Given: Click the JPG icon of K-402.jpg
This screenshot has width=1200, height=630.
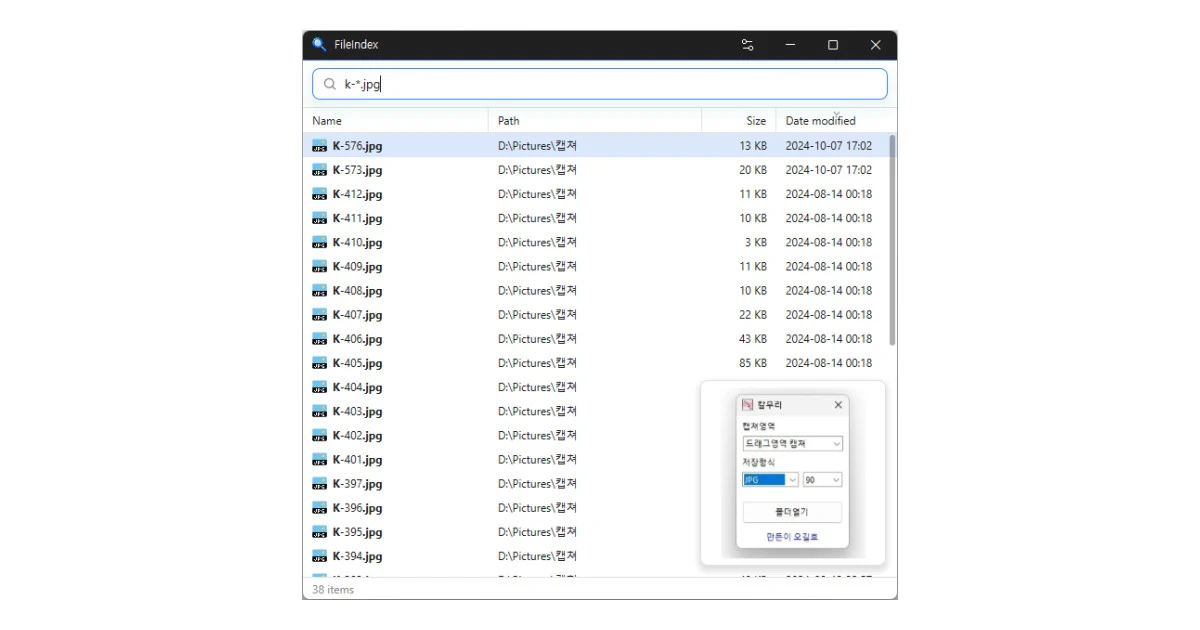Looking at the screenshot, I should (x=320, y=436).
